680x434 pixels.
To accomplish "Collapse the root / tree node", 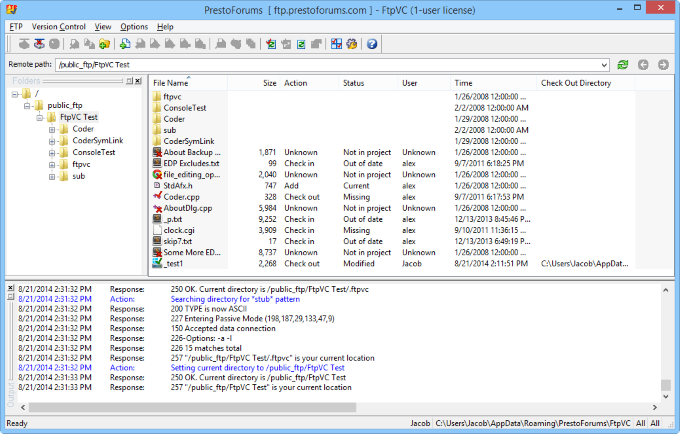I will click(15, 94).
